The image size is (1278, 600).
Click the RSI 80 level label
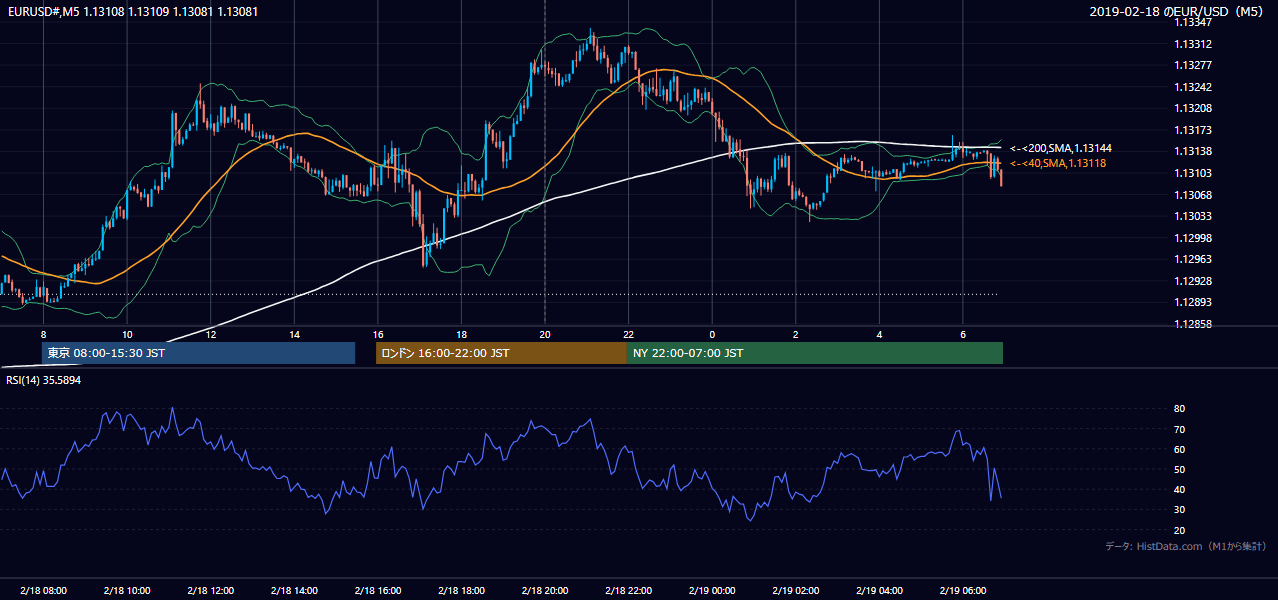tap(1179, 409)
